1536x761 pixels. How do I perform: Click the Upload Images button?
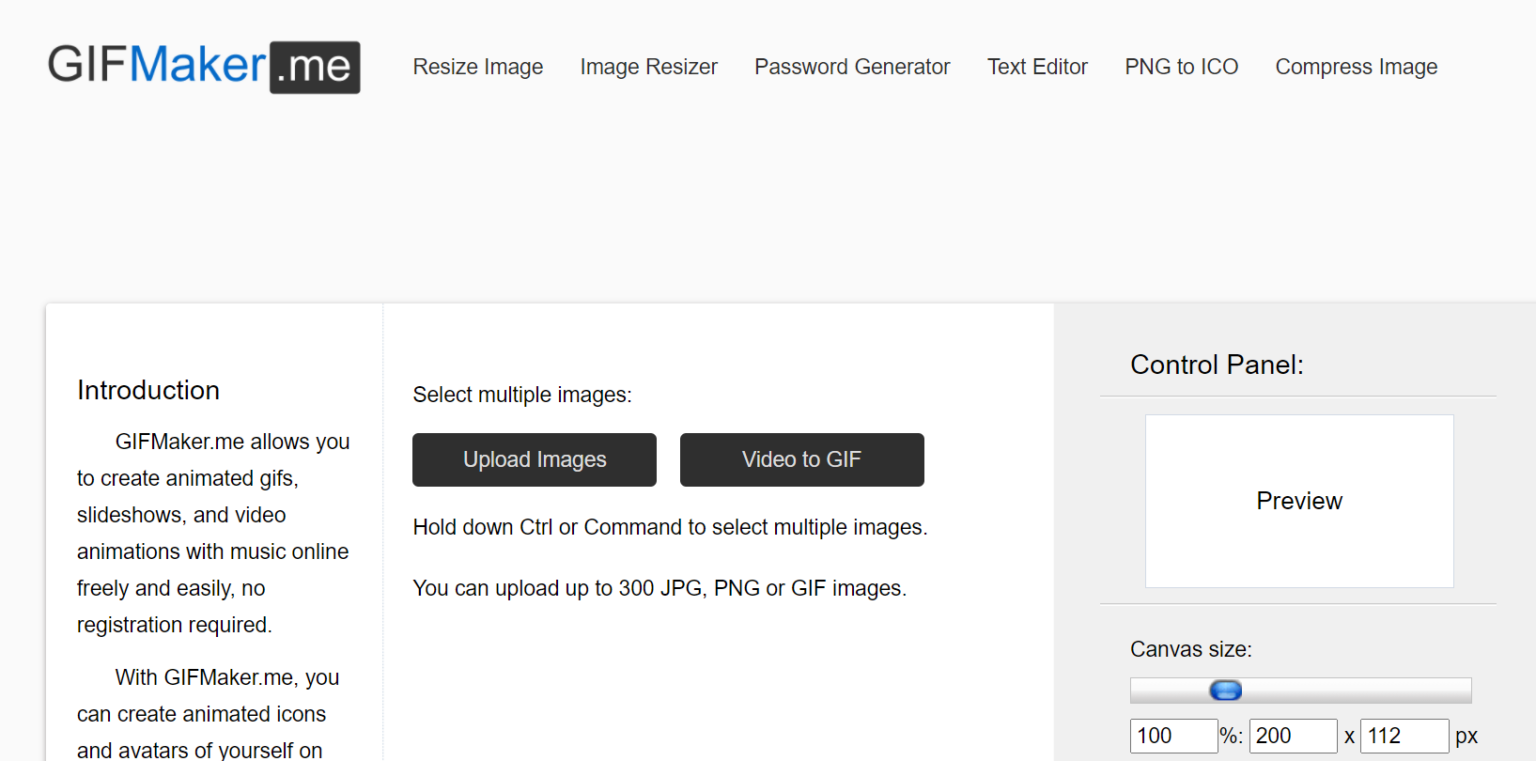[534, 459]
